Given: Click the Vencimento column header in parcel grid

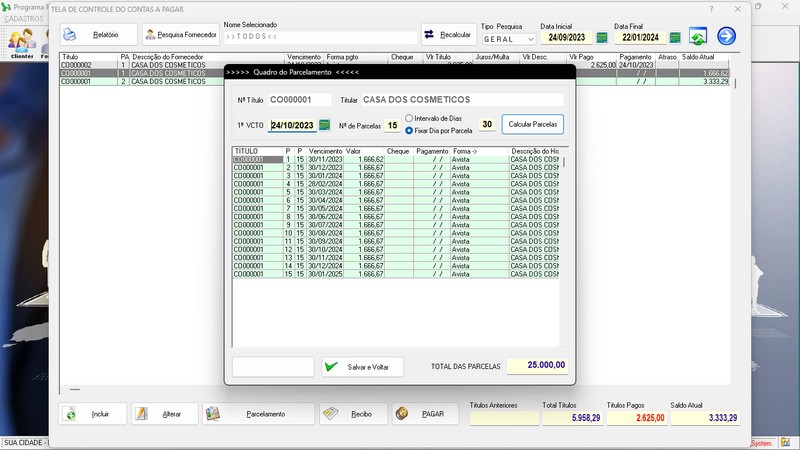Looking at the screenshot, I should point(325,151).
